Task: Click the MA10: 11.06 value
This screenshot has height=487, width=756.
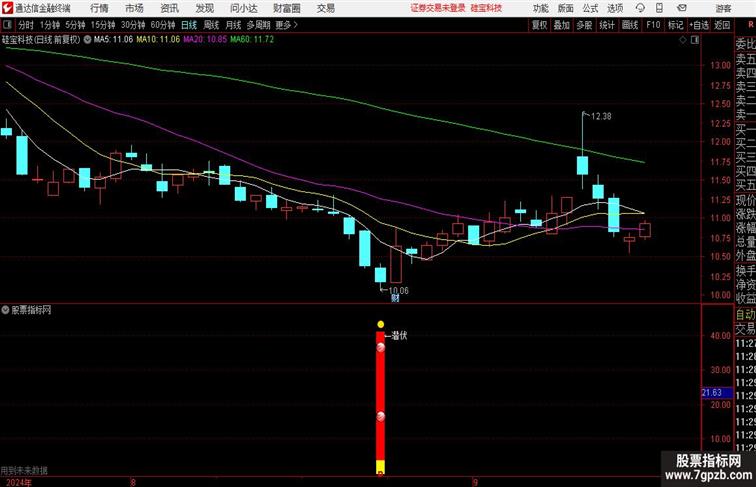Action: (x=158, y=40)
